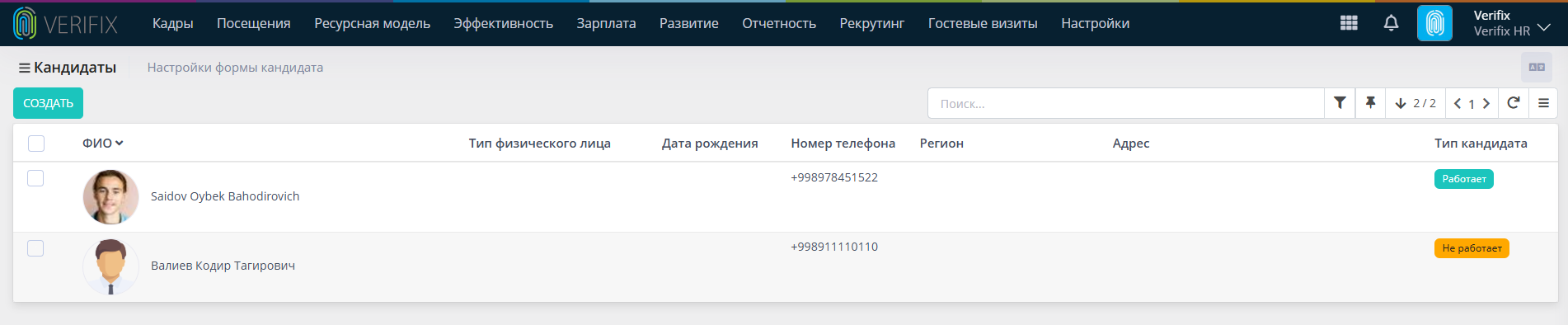Open the Рекрутинг menu
This screenshot has width=1568, height=325.
click(x=872, y=23)
